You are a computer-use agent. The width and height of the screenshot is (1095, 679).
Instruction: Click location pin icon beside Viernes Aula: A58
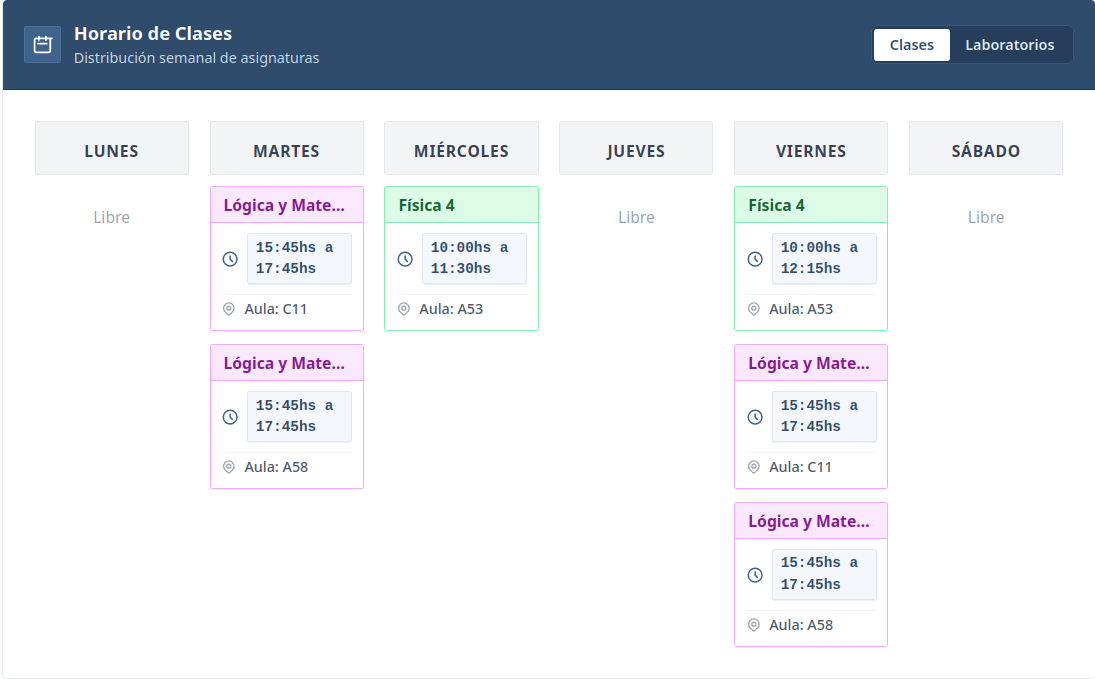pos(754,625)
